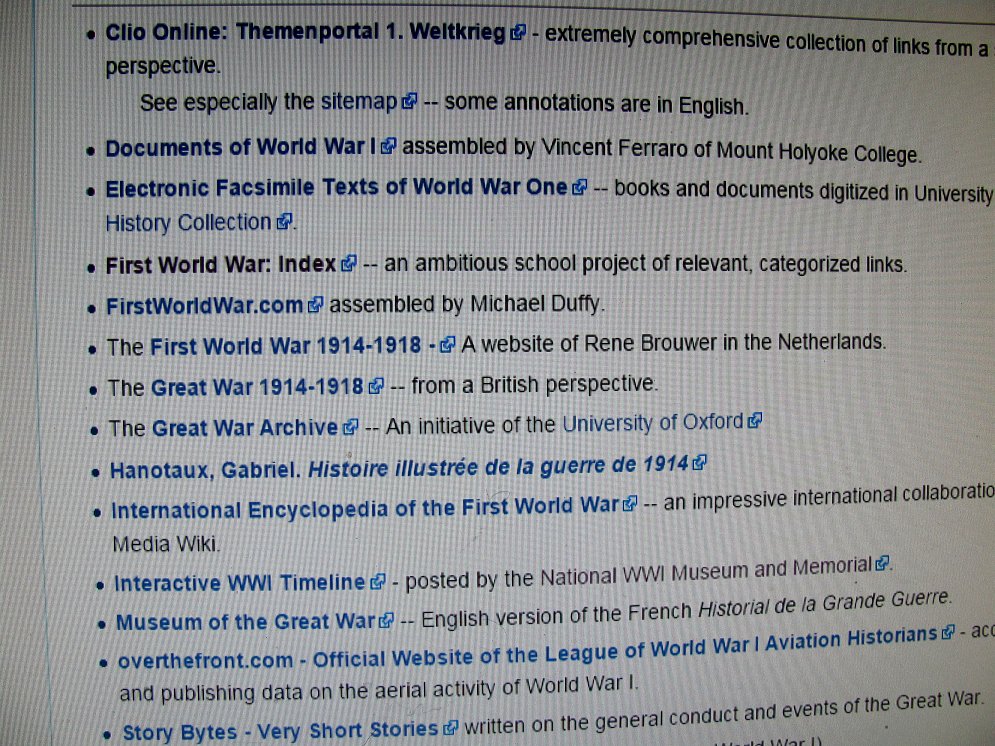The width and height of the screenshot is (995, 746).
Task: Click the external-link icon after 'Great War Archive'
Action: tap(350, 427)
